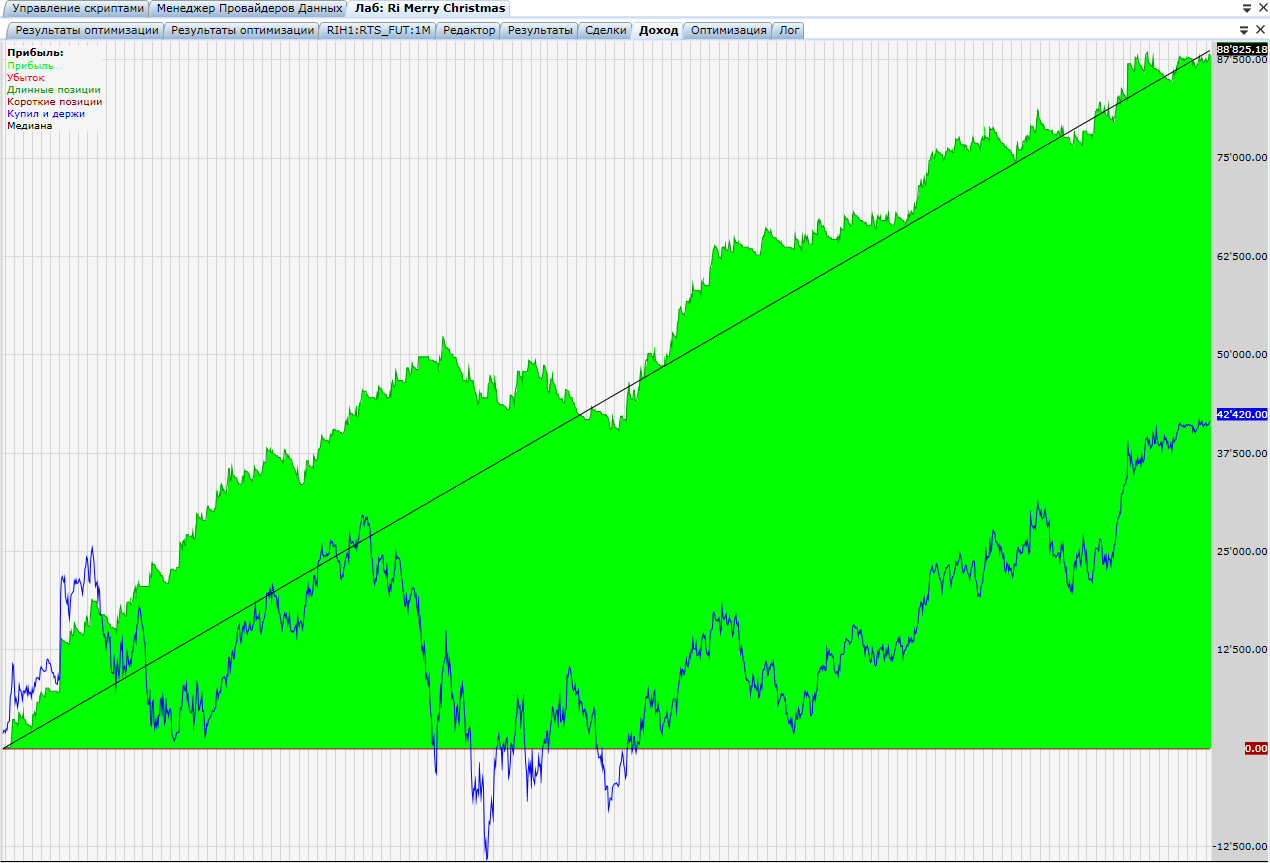Click the 37'500.00 axis label
The width and height of the screenshot is (1270, 863).
tap(1241, 453)
